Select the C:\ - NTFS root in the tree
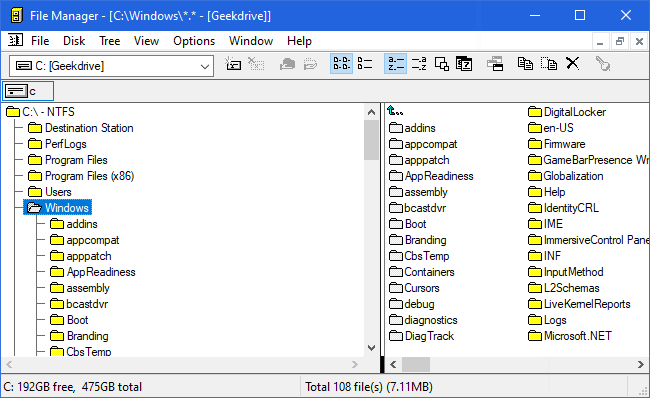This screenshot has width=650, height=398. (41, 112)
